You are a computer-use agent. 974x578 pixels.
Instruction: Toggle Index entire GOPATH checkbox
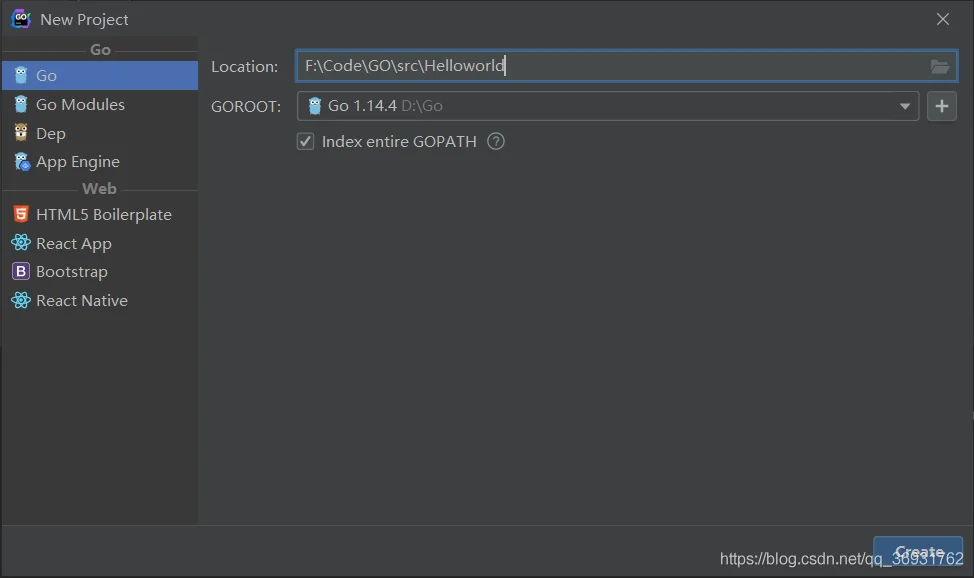(x=305, y=142)
